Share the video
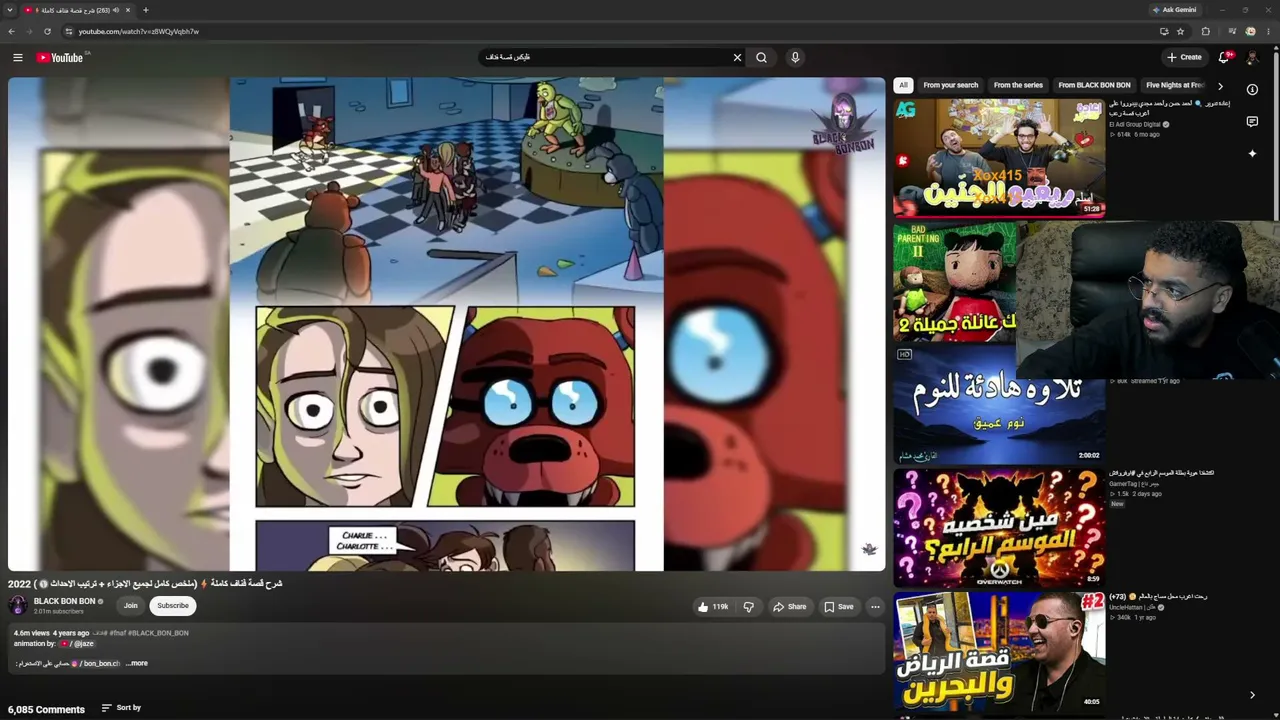 [789, 606]
